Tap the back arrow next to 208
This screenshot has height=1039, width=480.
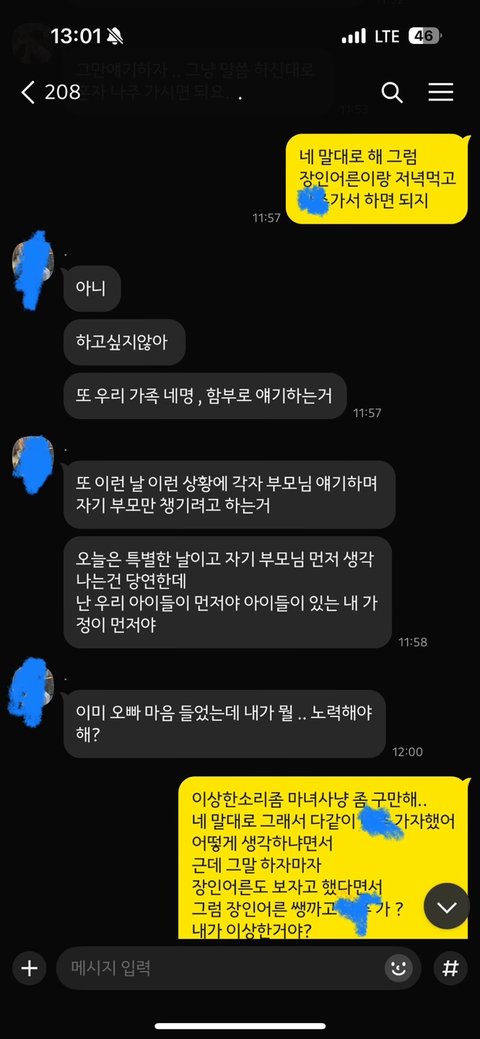(27, 93)
